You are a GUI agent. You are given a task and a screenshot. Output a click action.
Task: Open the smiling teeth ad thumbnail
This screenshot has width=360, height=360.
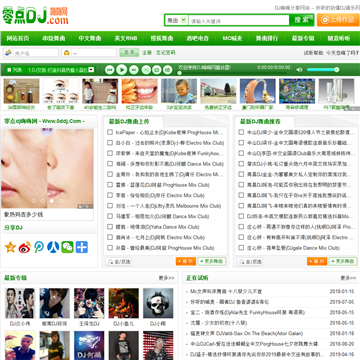click(x=140, y=91)
